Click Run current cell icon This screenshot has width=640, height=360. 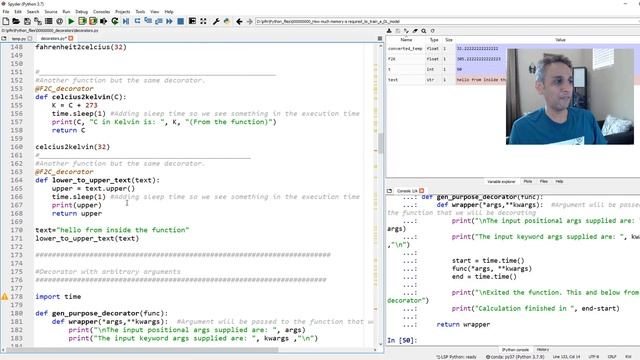pos(82,21)
